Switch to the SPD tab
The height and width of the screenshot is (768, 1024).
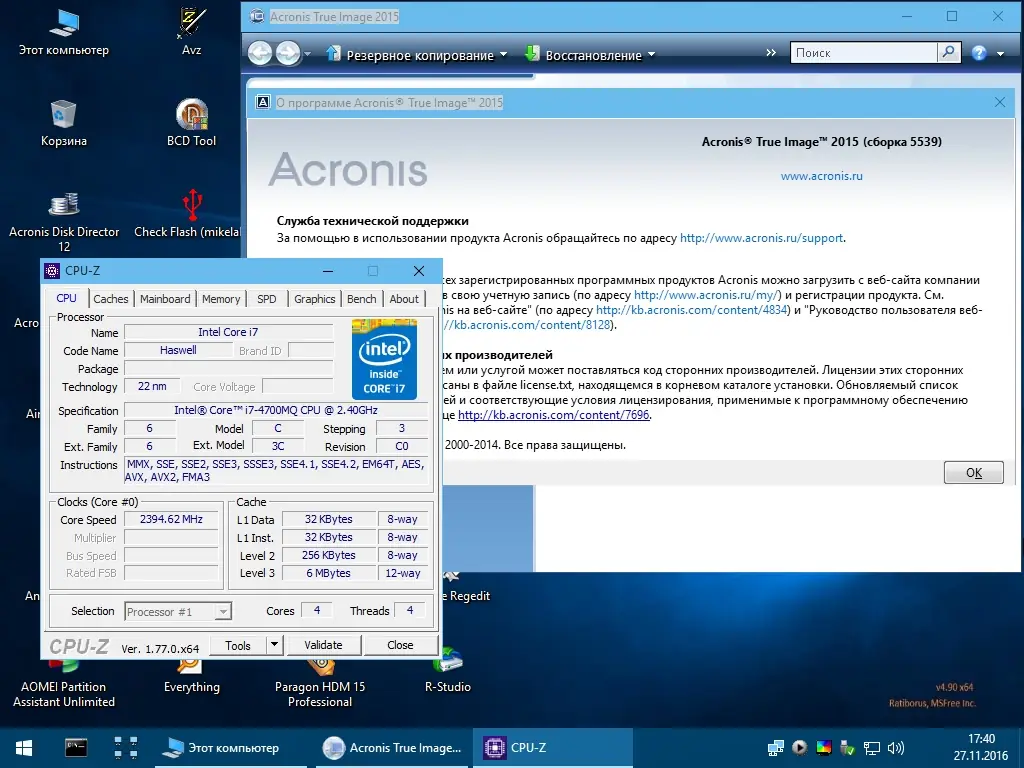266,299
